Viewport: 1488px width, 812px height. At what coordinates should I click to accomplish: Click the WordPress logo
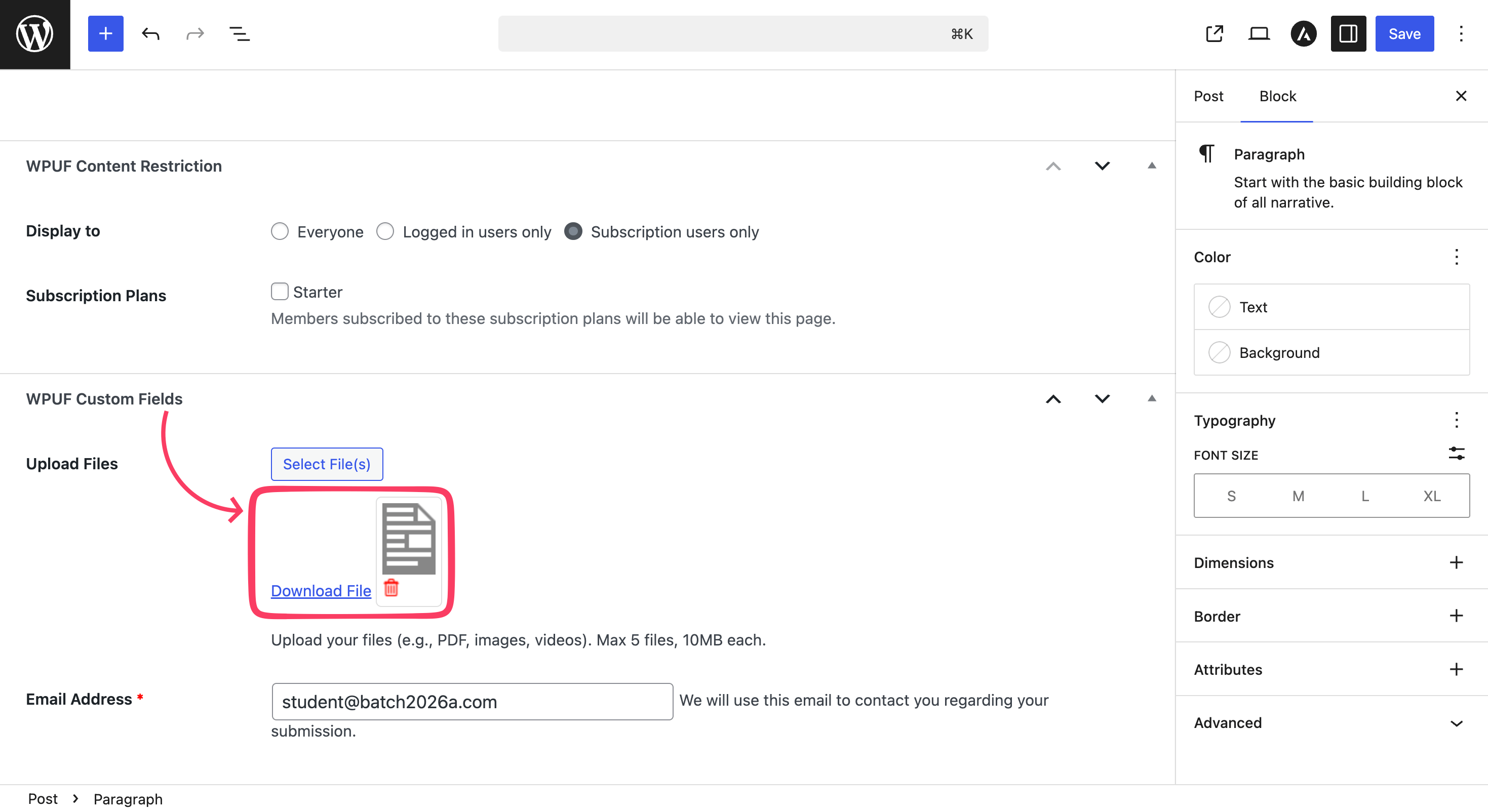34,33
